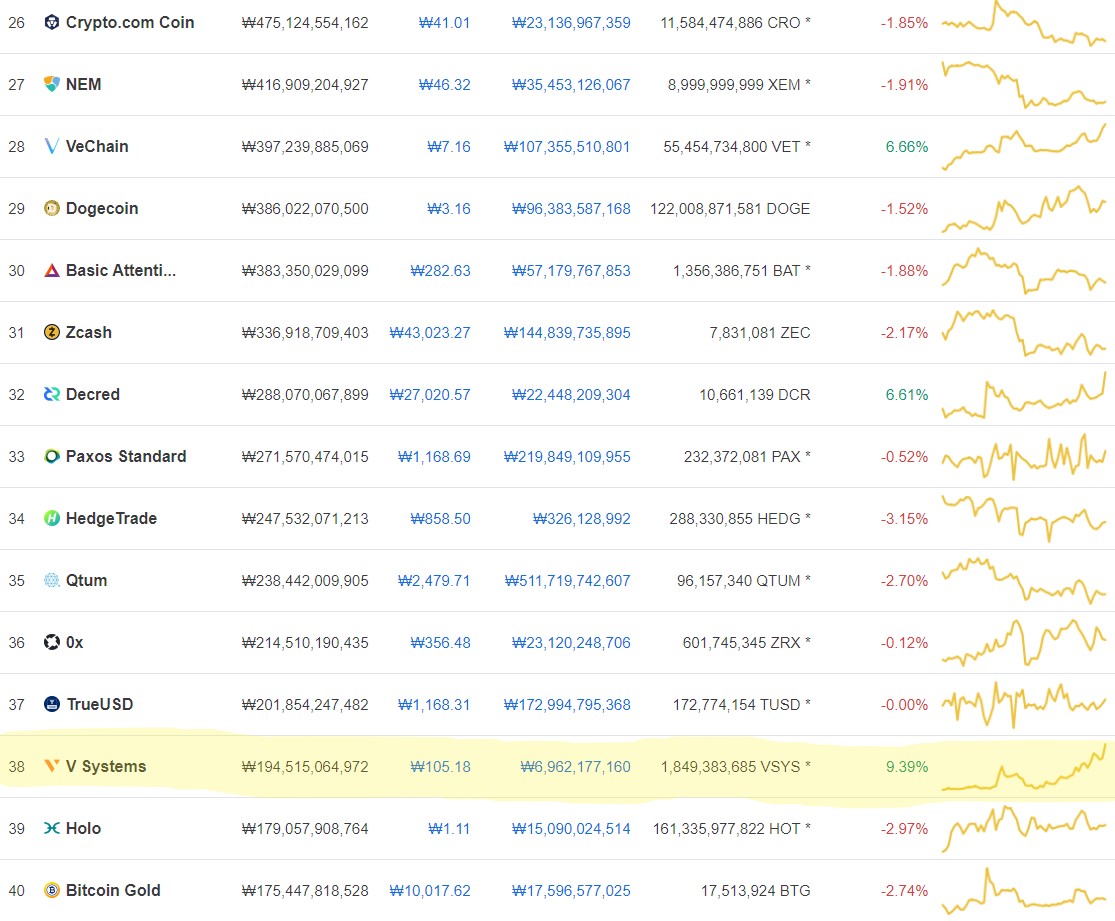The height and width of the screenshot is (921, 1115).
Task: Click the Qtum logo icon
Action: tap(52, 580)
